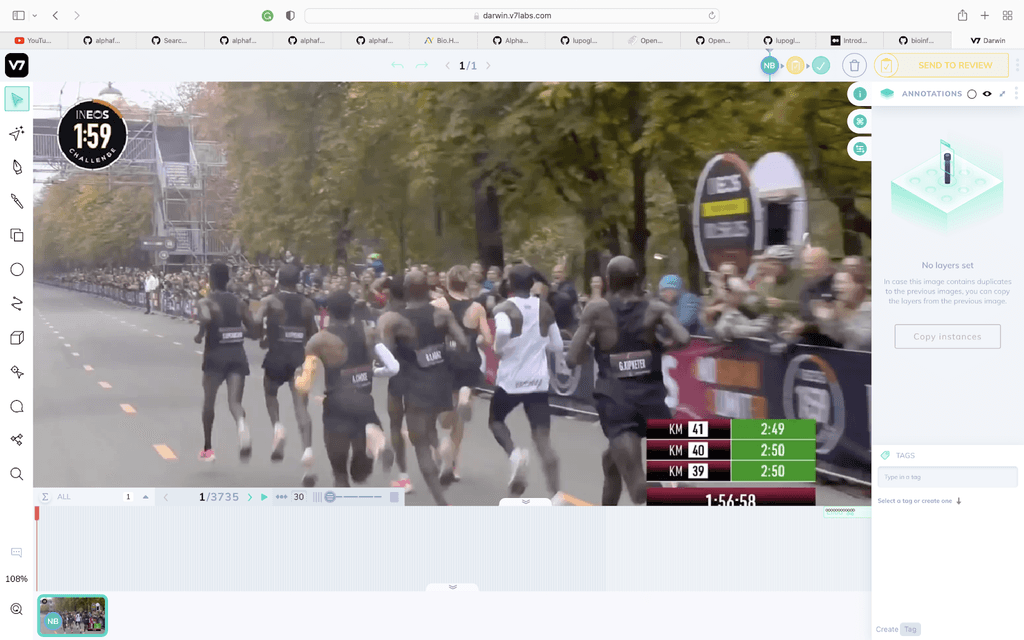Open the annotations panel options menu
Viewport: 1024px width, 640px height.
1017,93
